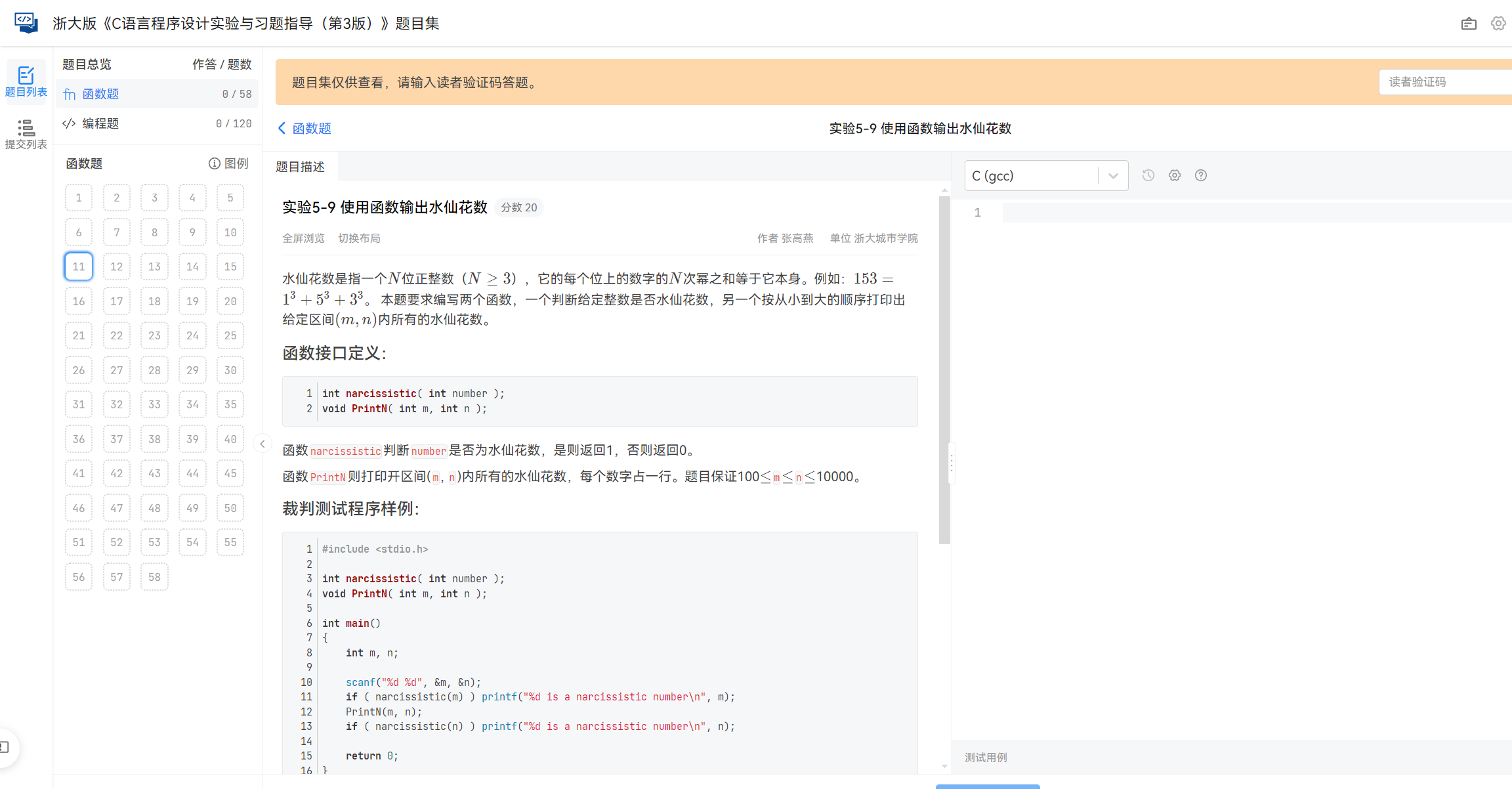
Task: Open problem number 11
Action: coord(79,267)
